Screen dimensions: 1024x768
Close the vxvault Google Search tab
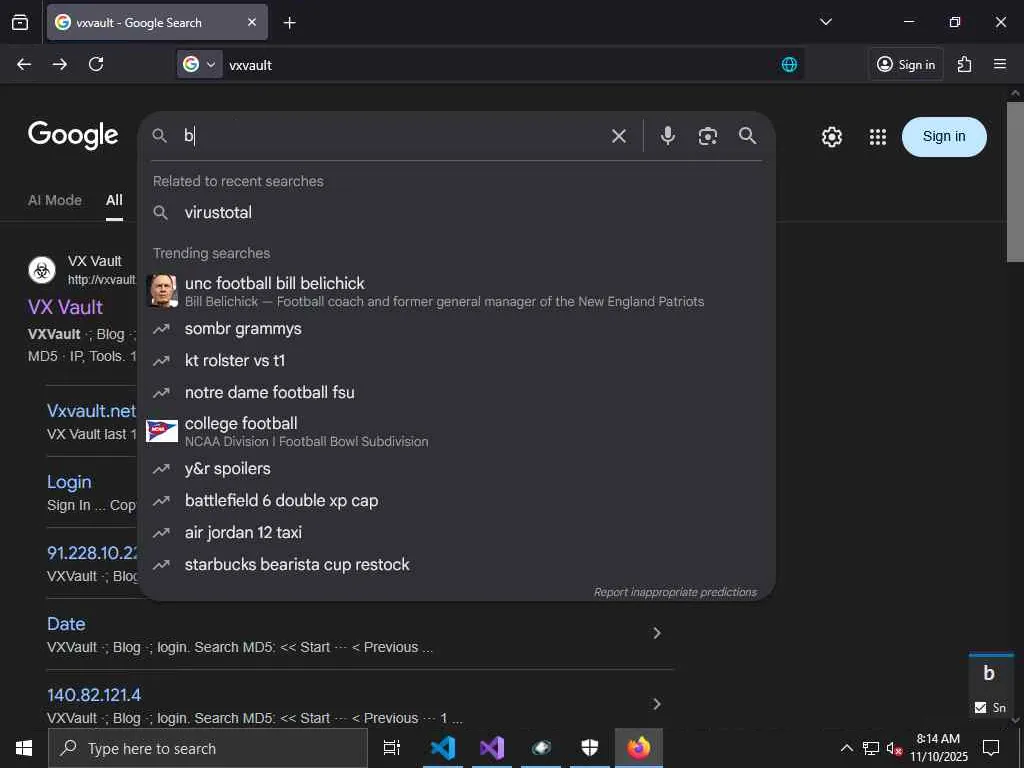[251, 22]
